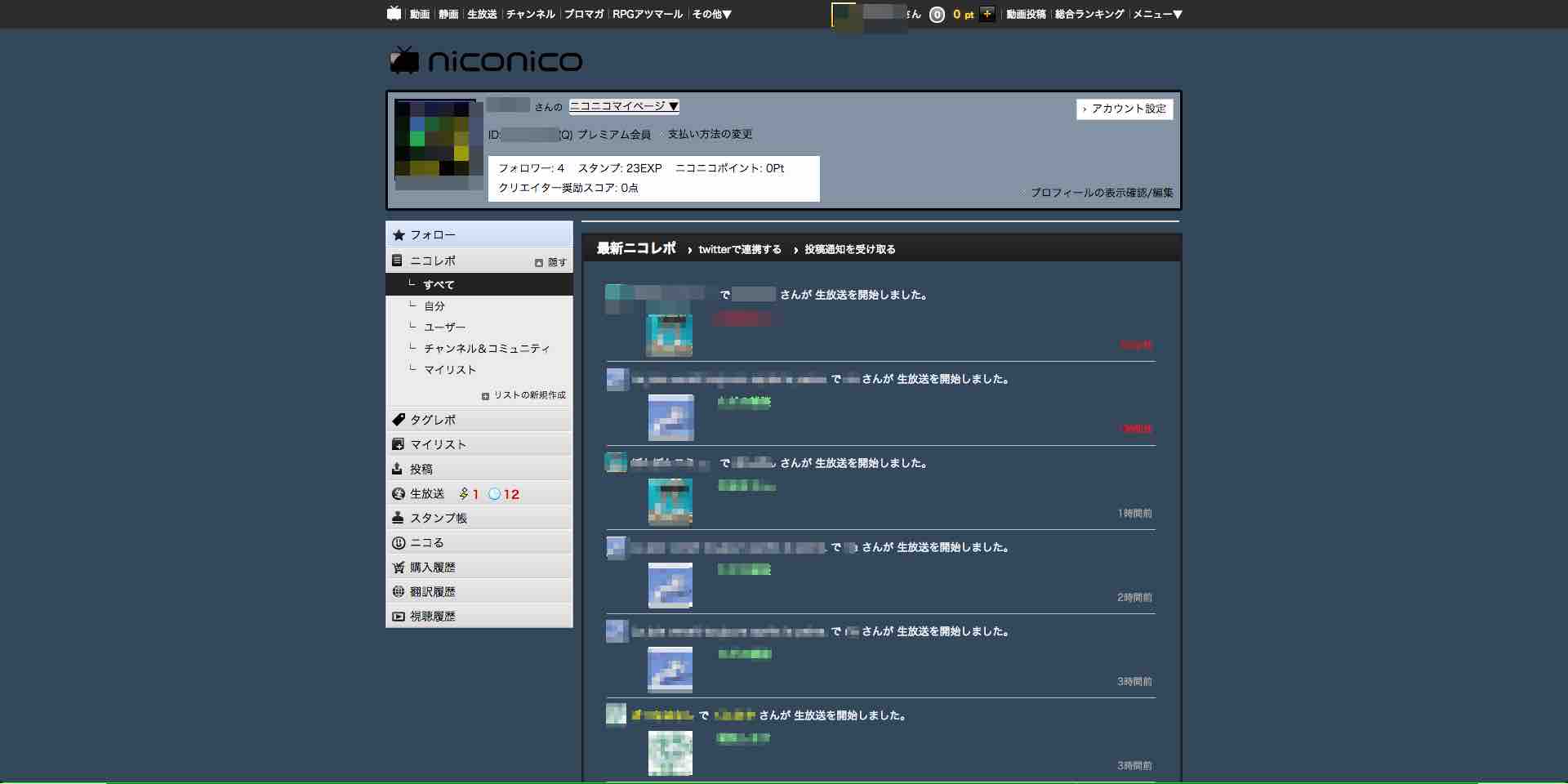Click the star icon beside フォロー
Viewport: 1568px width, 784px height.
[399, 235]
